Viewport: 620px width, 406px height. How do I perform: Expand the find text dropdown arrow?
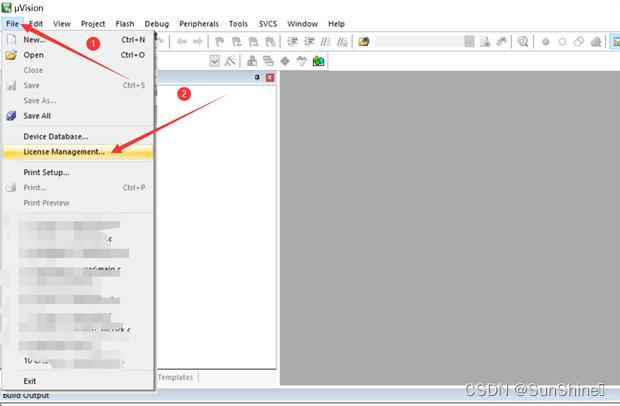click(x=469, y=42)
